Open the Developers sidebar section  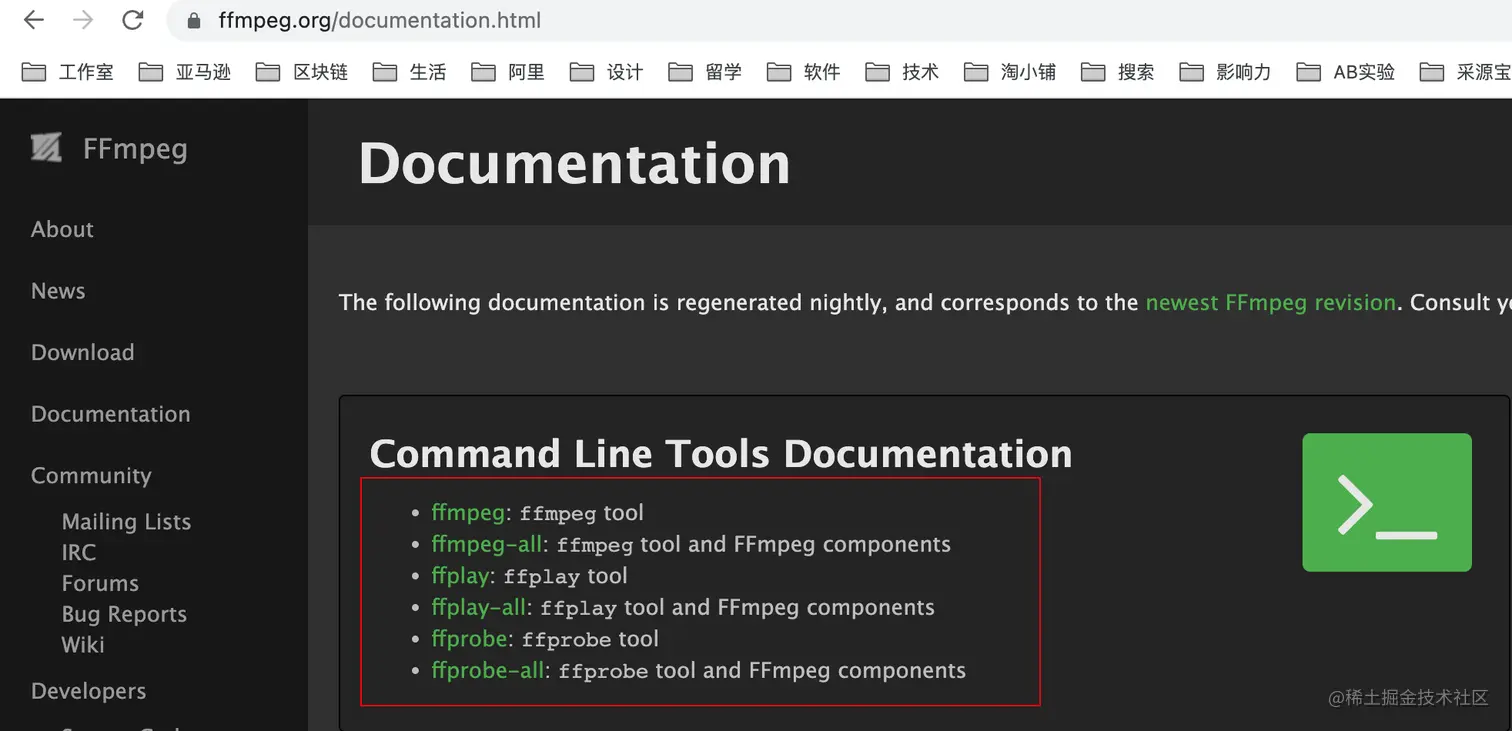88,691
